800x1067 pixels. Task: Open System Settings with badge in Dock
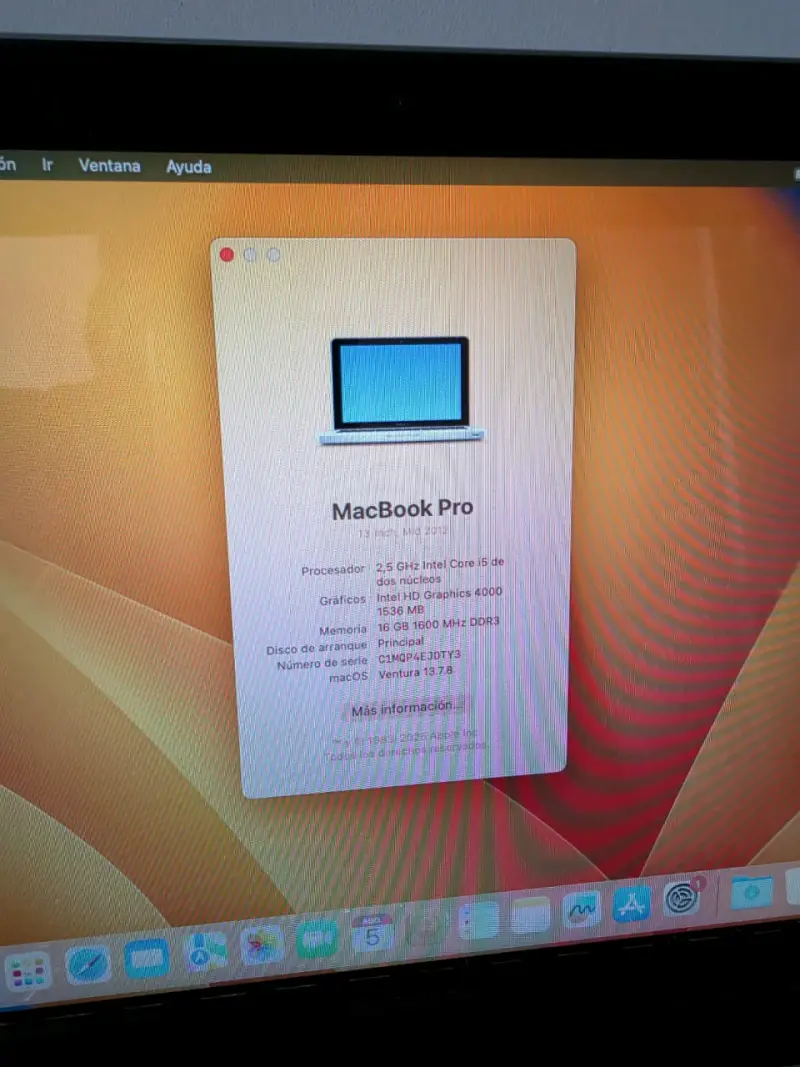pos(682,898)
